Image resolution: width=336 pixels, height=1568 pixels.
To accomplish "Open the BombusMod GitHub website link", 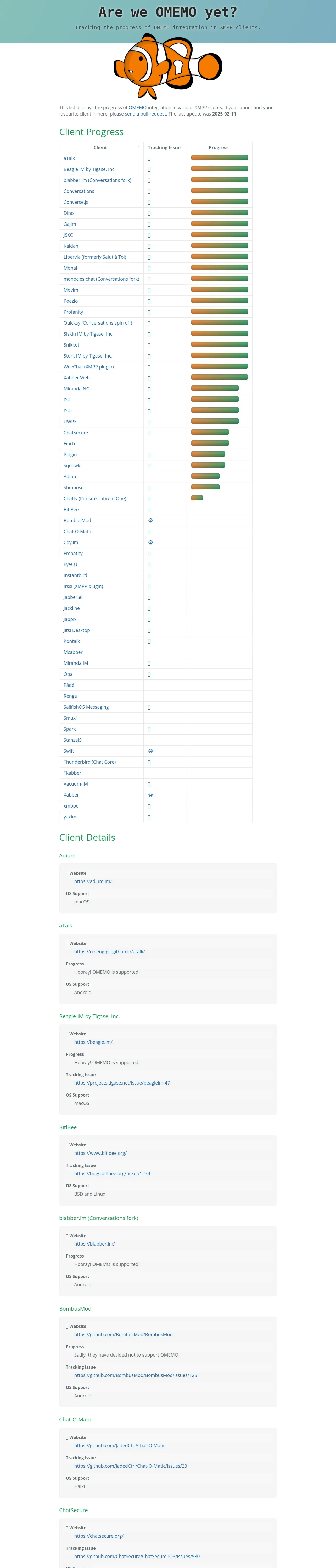I will (x=123, y=1334).
